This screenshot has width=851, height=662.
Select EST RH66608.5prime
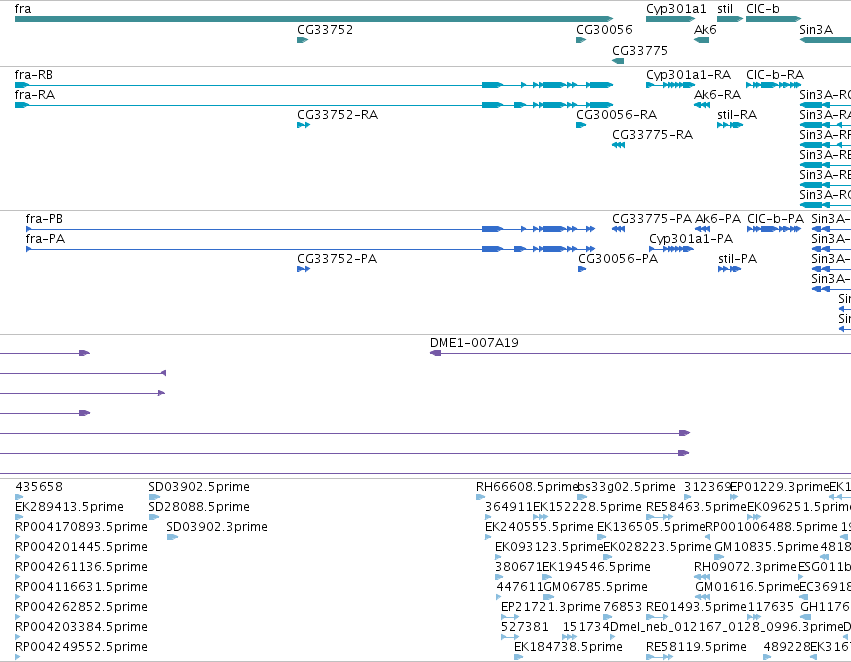click(526, 487)
